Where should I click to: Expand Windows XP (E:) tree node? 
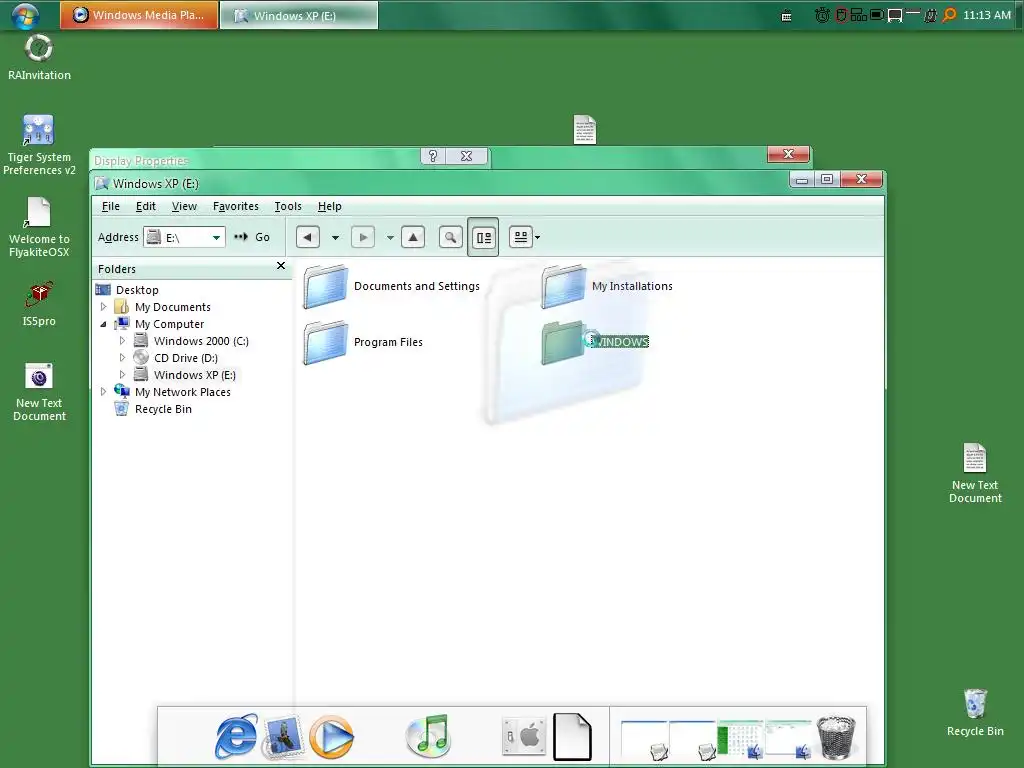pos(122,375)
